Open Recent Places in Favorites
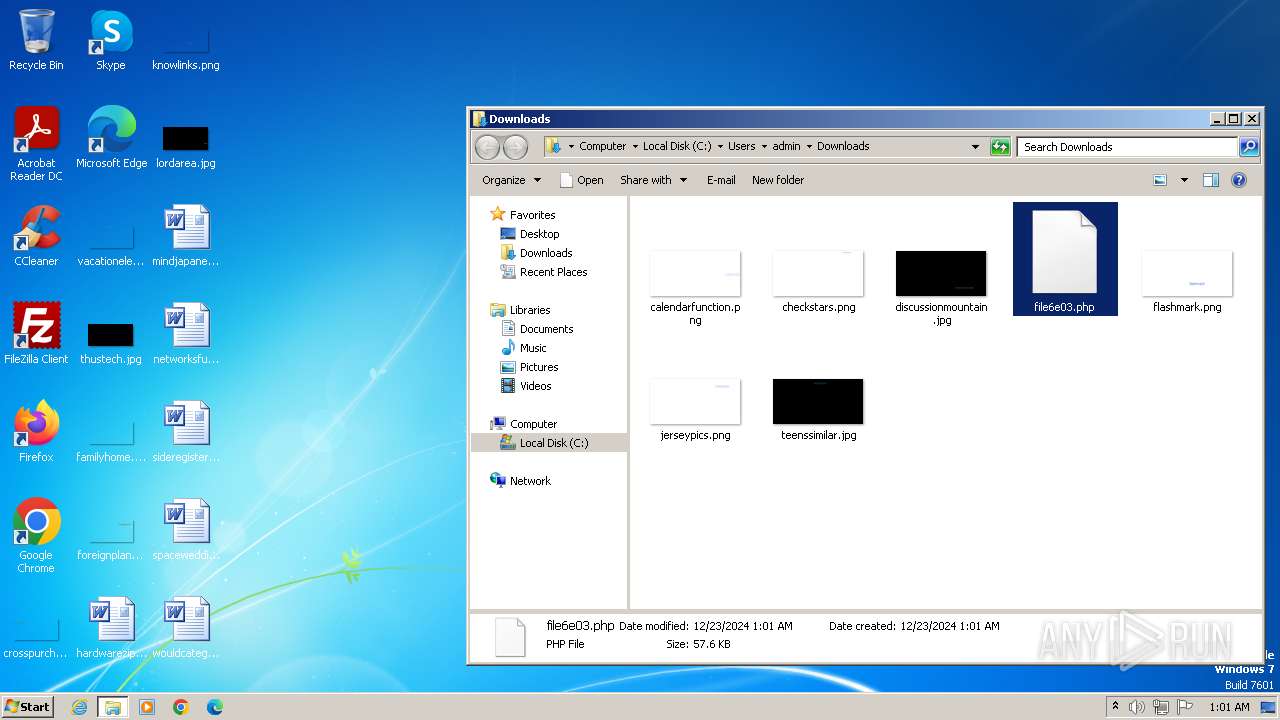This screenshot has width=1280, height=720. pyautogui.click(x=553, y=272)
